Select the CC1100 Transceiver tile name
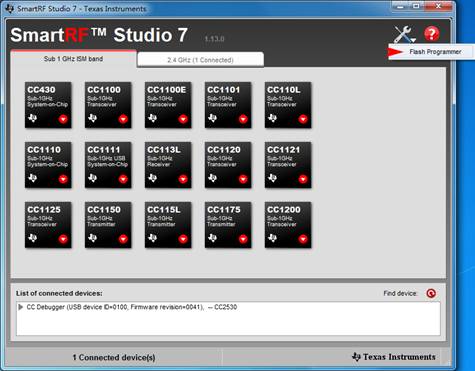The image size is (475, 371). (104, 90)
